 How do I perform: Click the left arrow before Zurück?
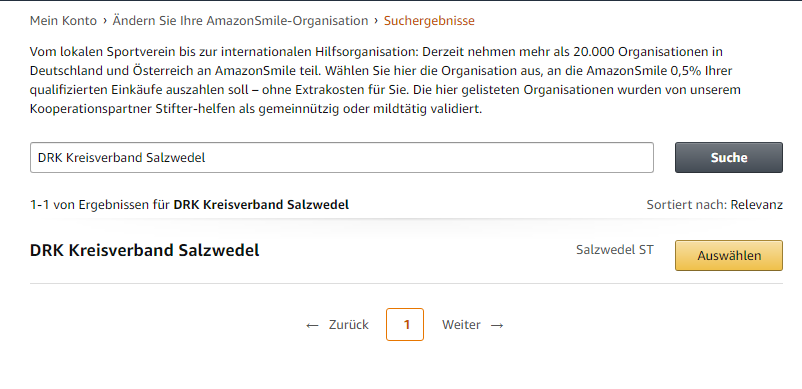(x=312, y=325)
